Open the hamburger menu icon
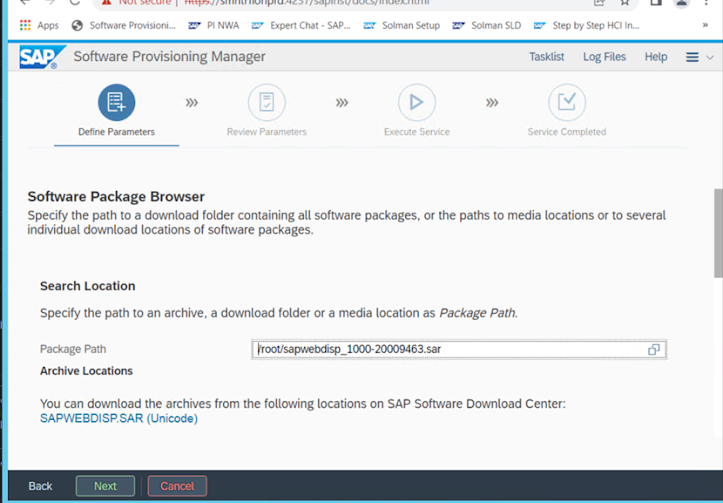The height and width of the screenshot is (503, 723). coord(692,57)
